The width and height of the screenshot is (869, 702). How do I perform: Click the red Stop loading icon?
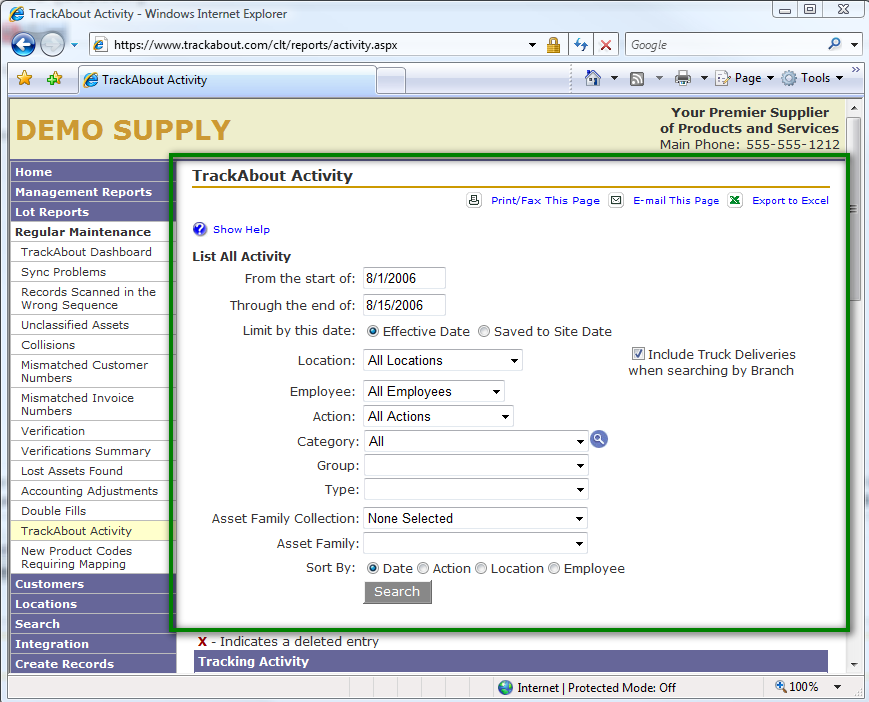606,45
